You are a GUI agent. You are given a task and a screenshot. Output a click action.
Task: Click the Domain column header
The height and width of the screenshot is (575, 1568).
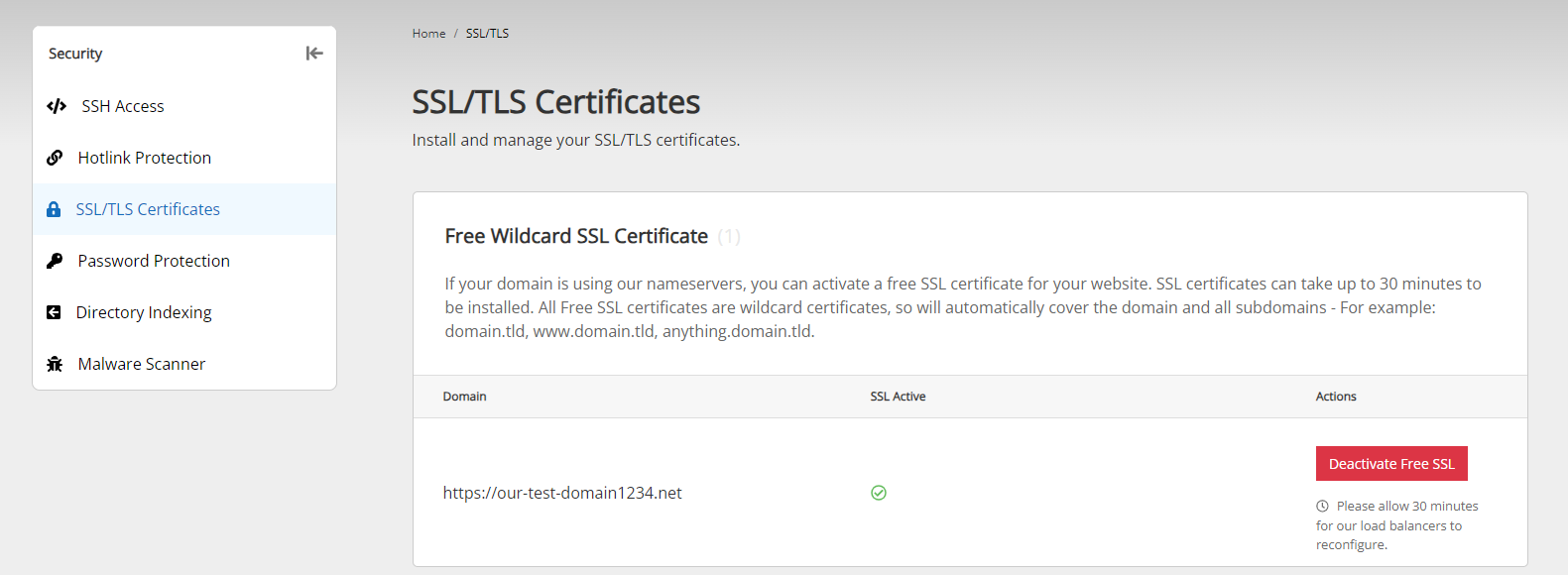(x=464, y=397)
